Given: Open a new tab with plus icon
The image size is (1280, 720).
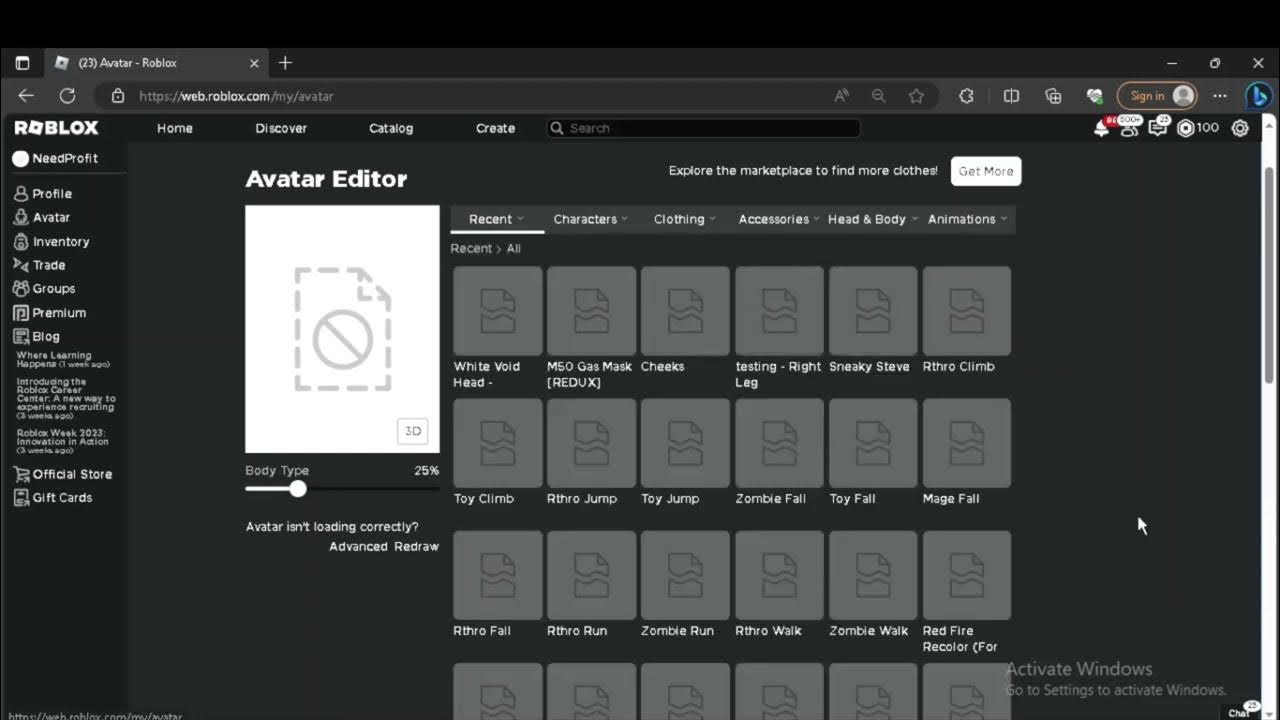Looking at the screenshot, I should (285, 63).
